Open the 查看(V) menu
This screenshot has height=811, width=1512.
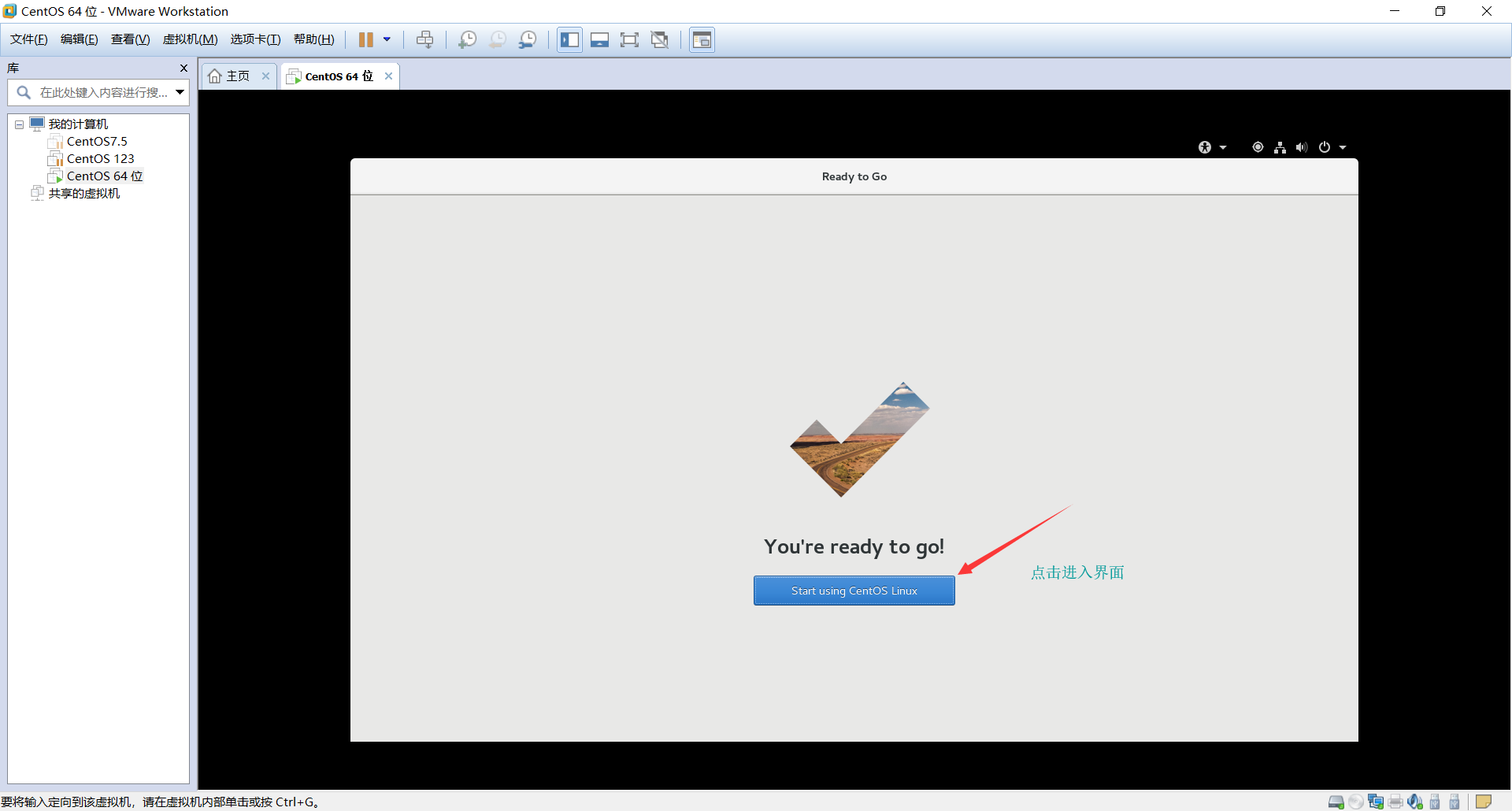pos(130,39)
